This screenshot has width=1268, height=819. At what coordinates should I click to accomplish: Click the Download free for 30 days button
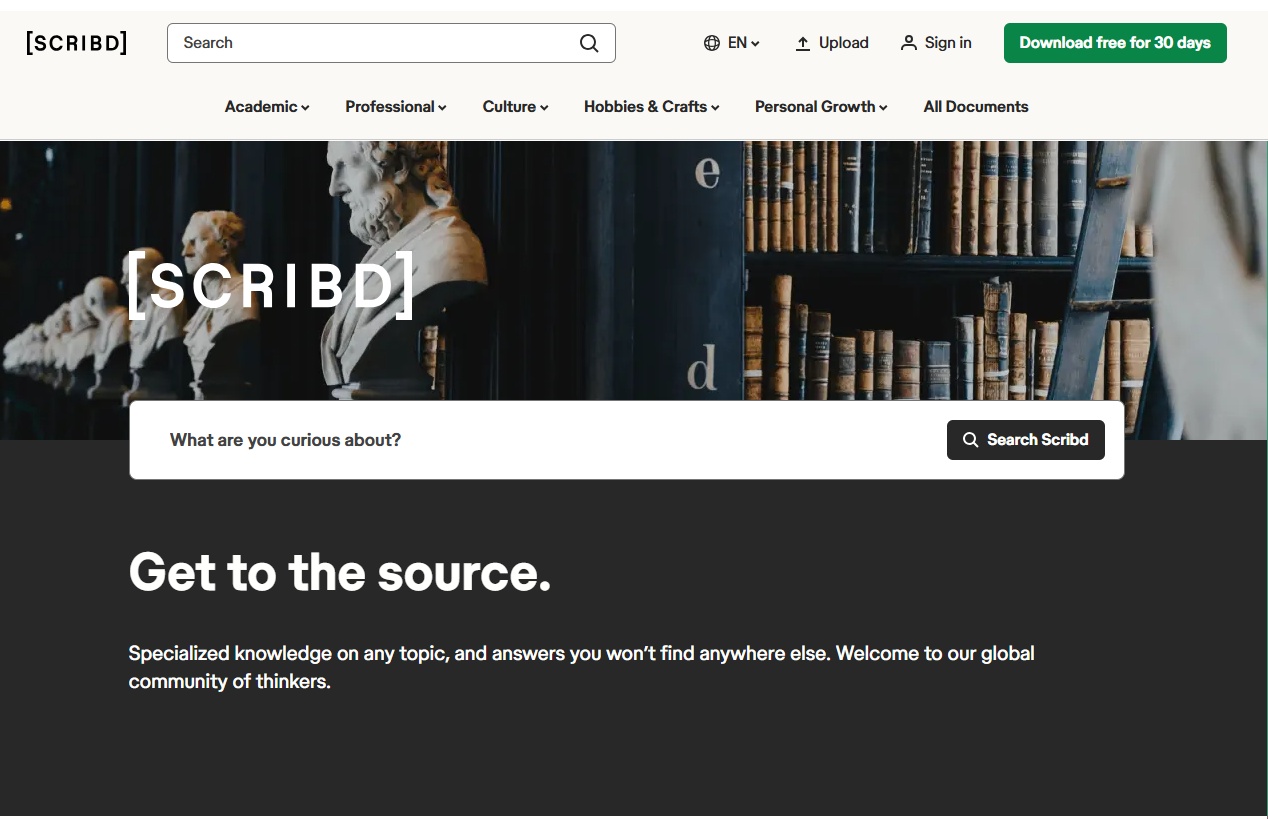[x=1115, y=42]
